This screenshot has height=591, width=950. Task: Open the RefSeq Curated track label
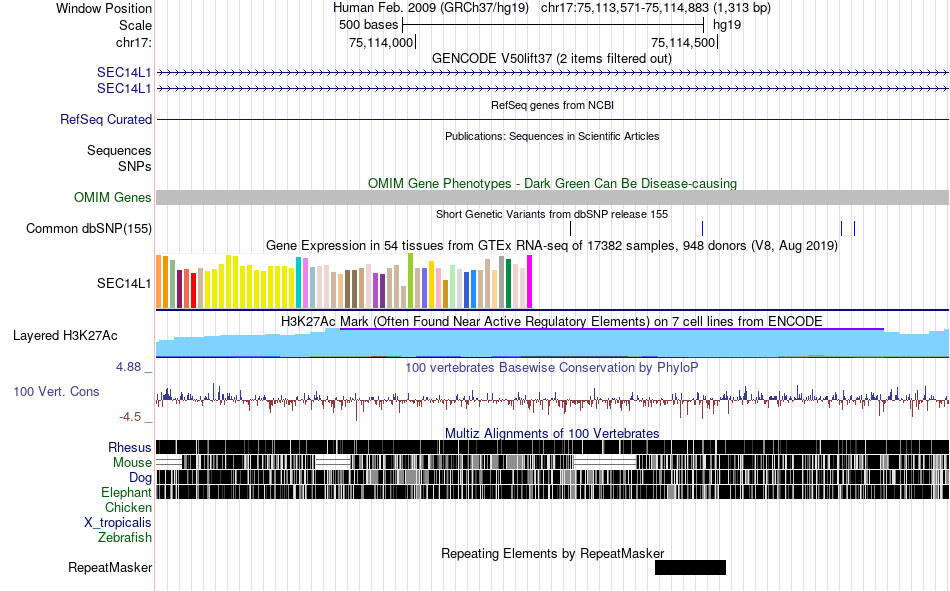point(106,119)
